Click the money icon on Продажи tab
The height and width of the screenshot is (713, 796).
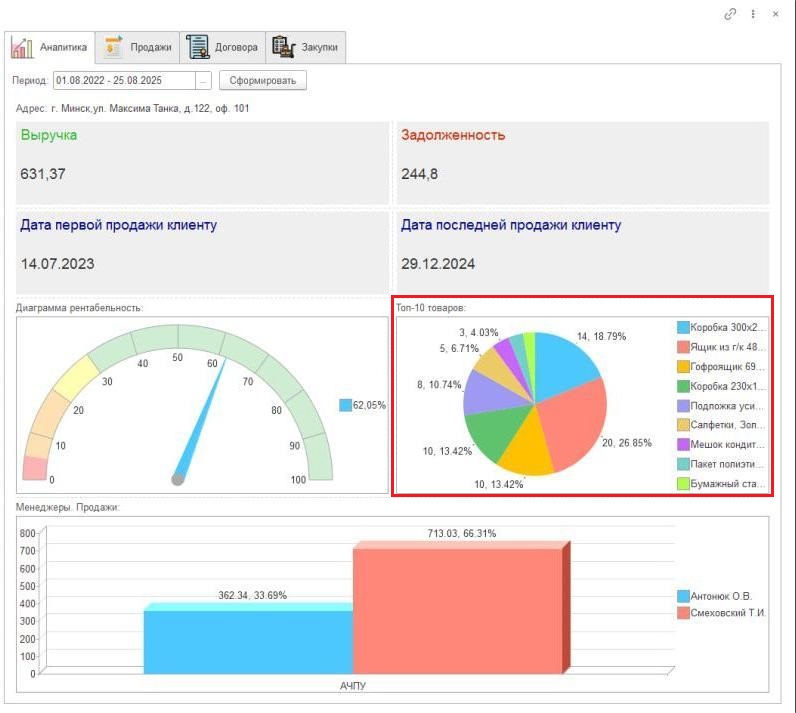tap(113, 47)
